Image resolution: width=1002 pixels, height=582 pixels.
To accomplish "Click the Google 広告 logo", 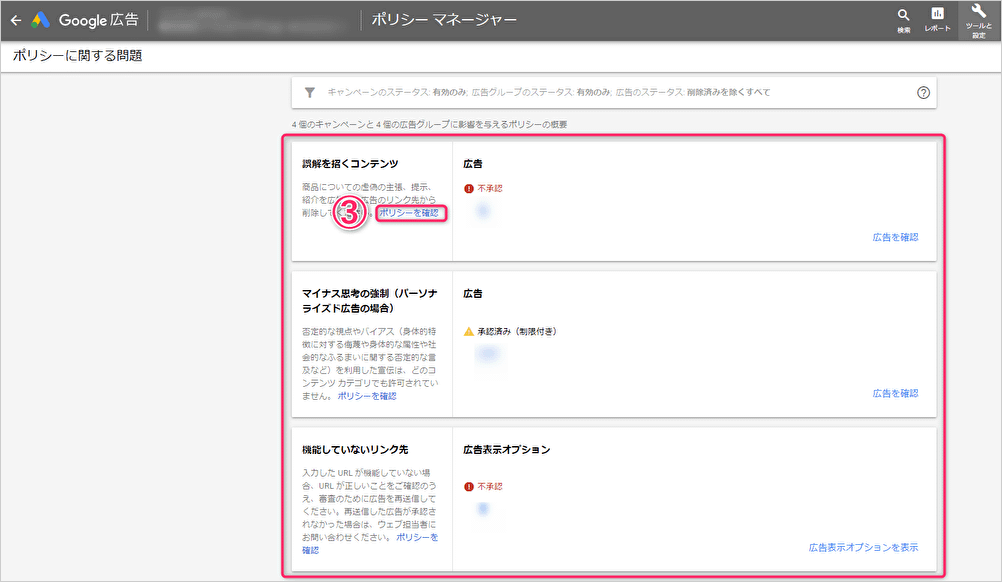I will pyautogui.click(x=85, y=20).
